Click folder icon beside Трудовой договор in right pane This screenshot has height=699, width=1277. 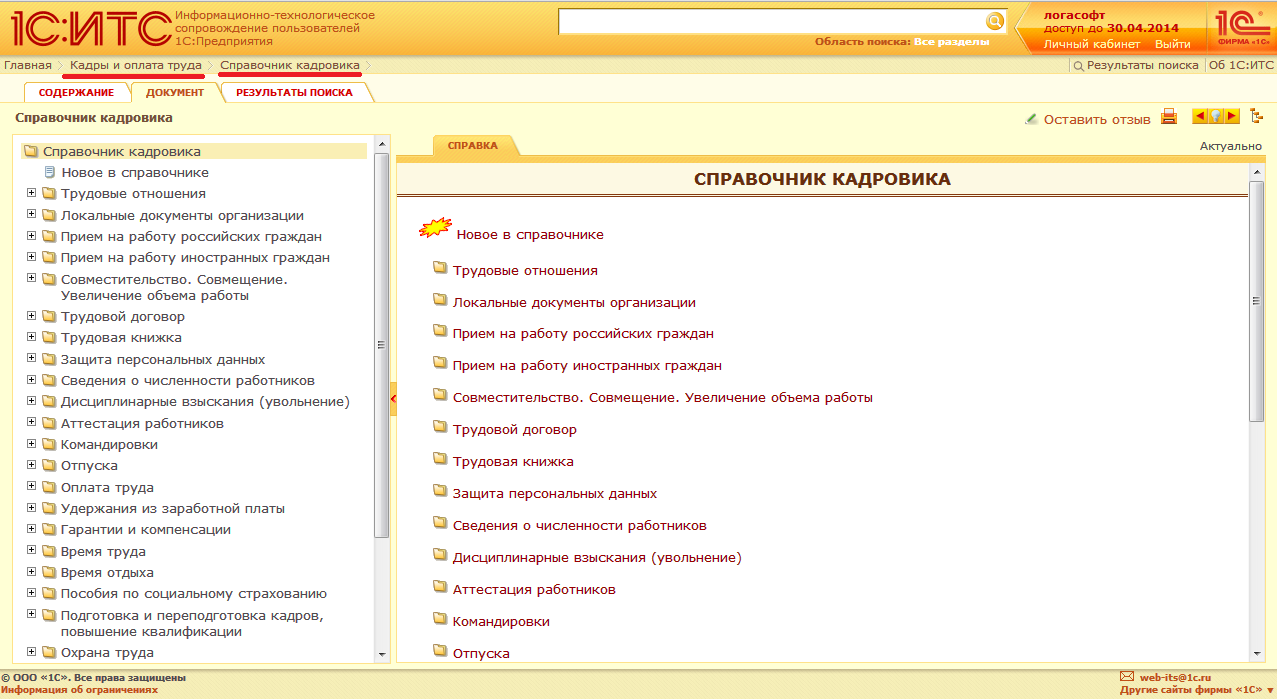[439, 427]
